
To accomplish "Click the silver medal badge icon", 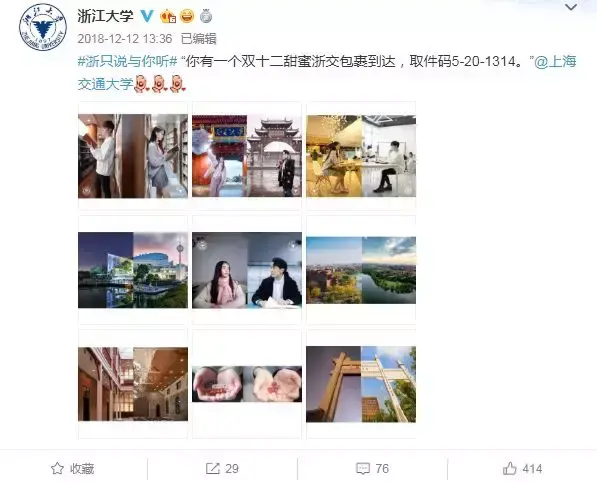I will 206,16.
